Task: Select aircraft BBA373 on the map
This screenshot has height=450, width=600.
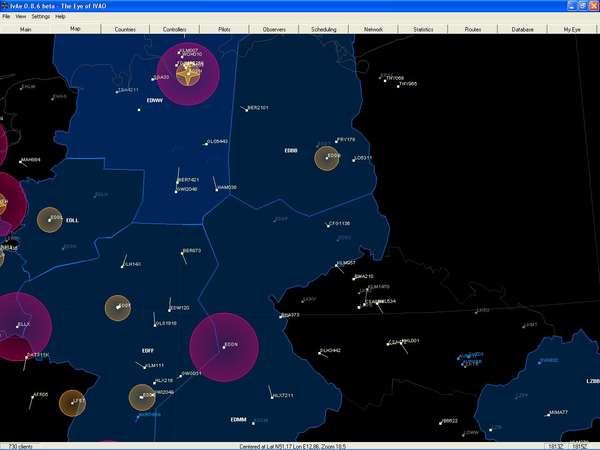Action: [x=290, y=315]
